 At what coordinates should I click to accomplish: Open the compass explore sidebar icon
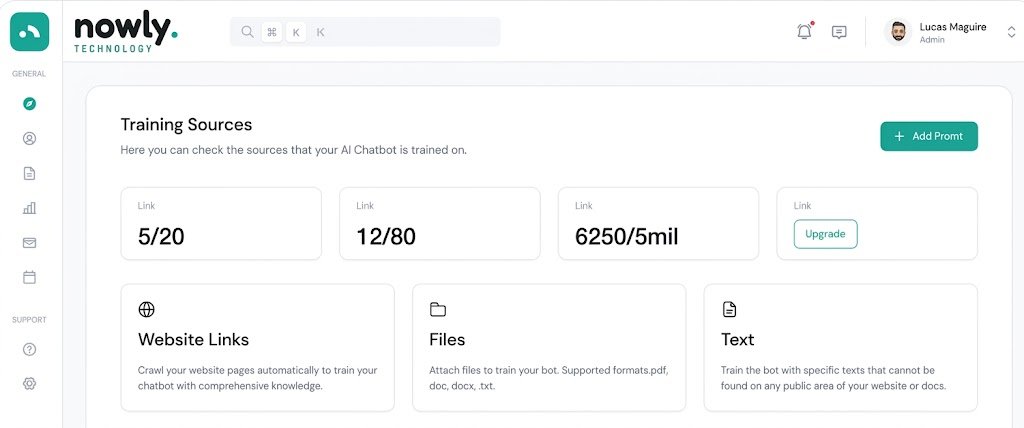29,103
